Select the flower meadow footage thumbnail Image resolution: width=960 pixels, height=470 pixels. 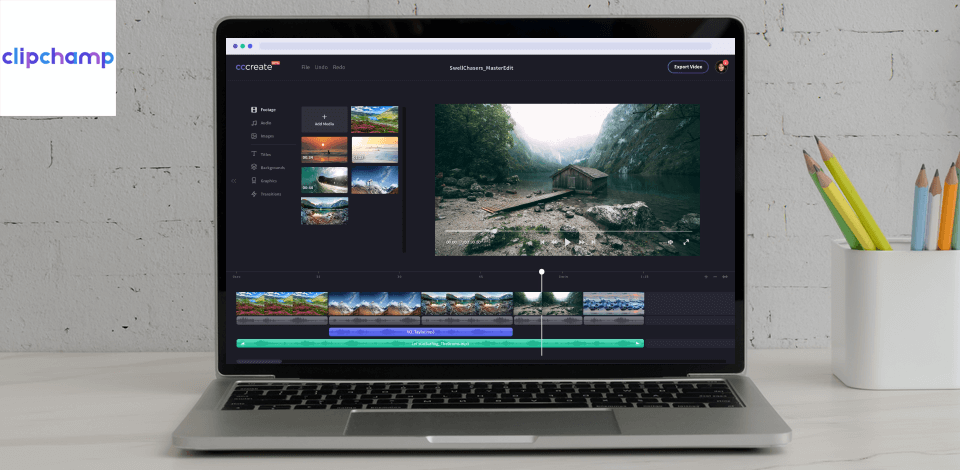(x=374, y=119)
